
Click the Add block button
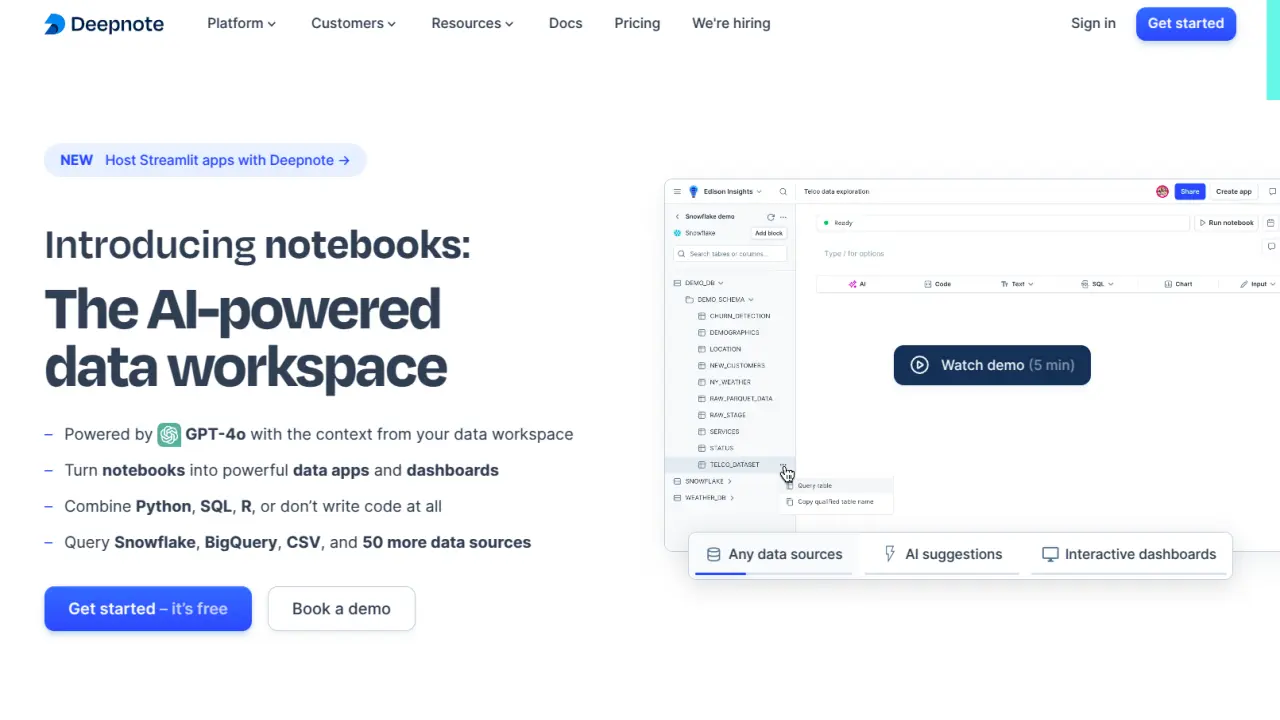769,233
